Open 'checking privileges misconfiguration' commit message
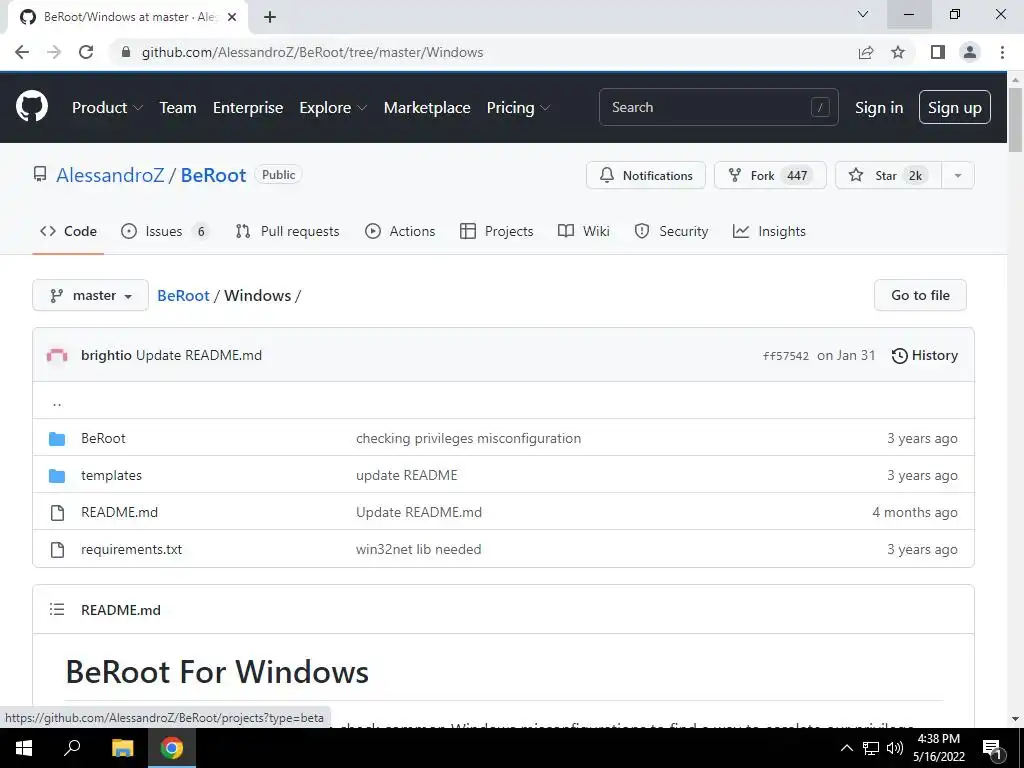 pos(468,438)
